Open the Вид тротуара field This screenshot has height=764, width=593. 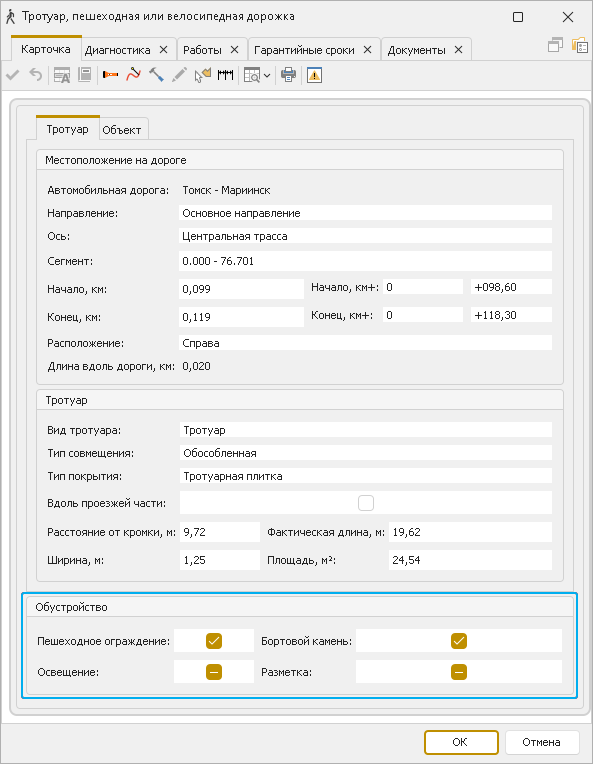coord(365,430)
